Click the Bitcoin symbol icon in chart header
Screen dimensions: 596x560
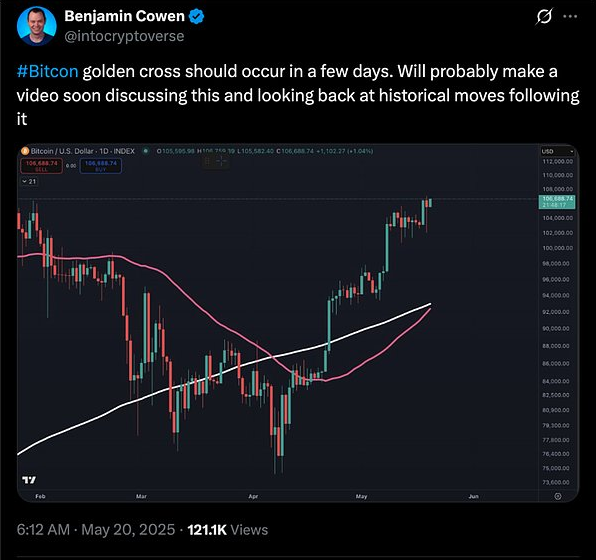click(25, 151)
